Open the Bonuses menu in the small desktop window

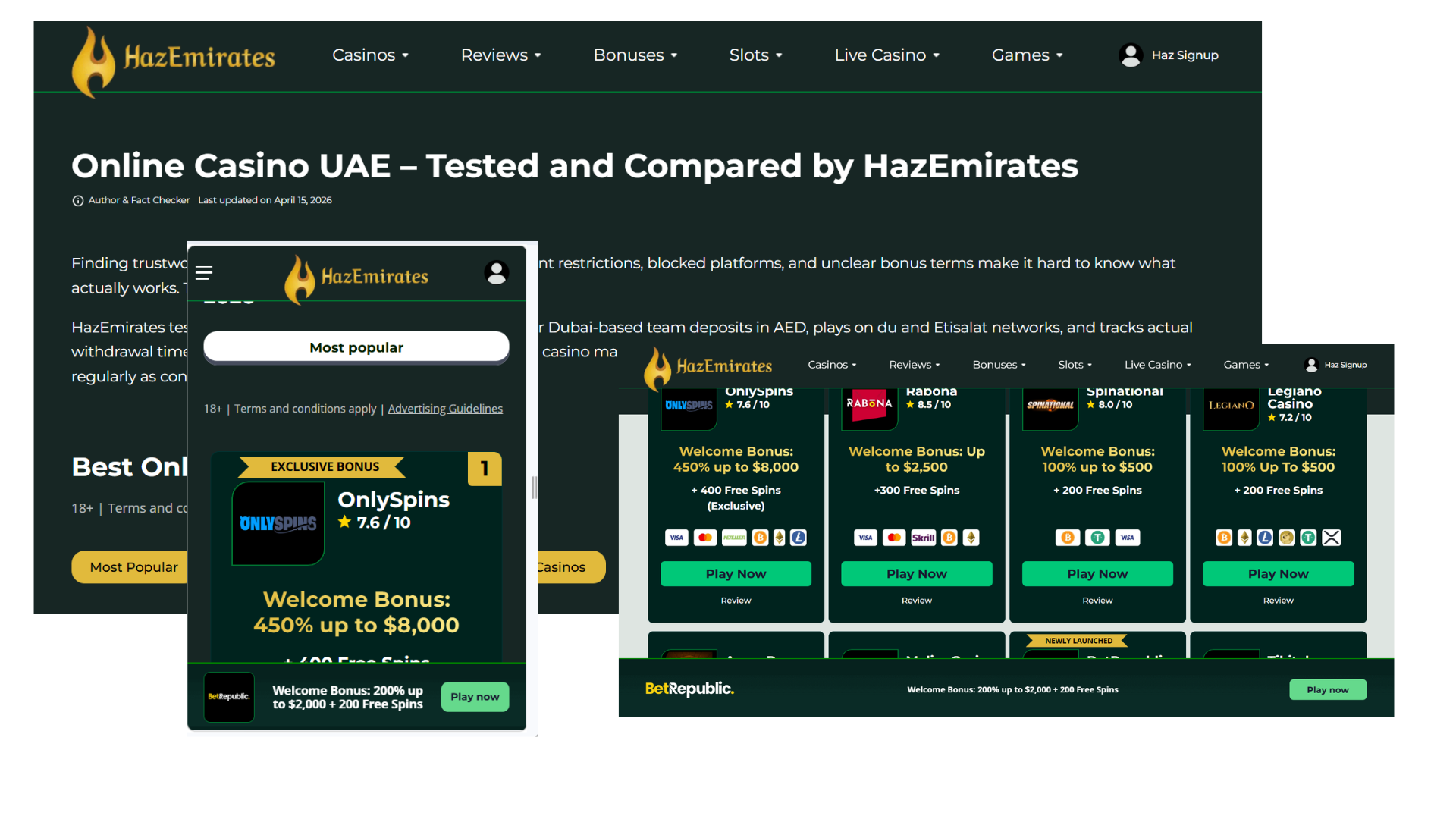click(x=999, y=365)
